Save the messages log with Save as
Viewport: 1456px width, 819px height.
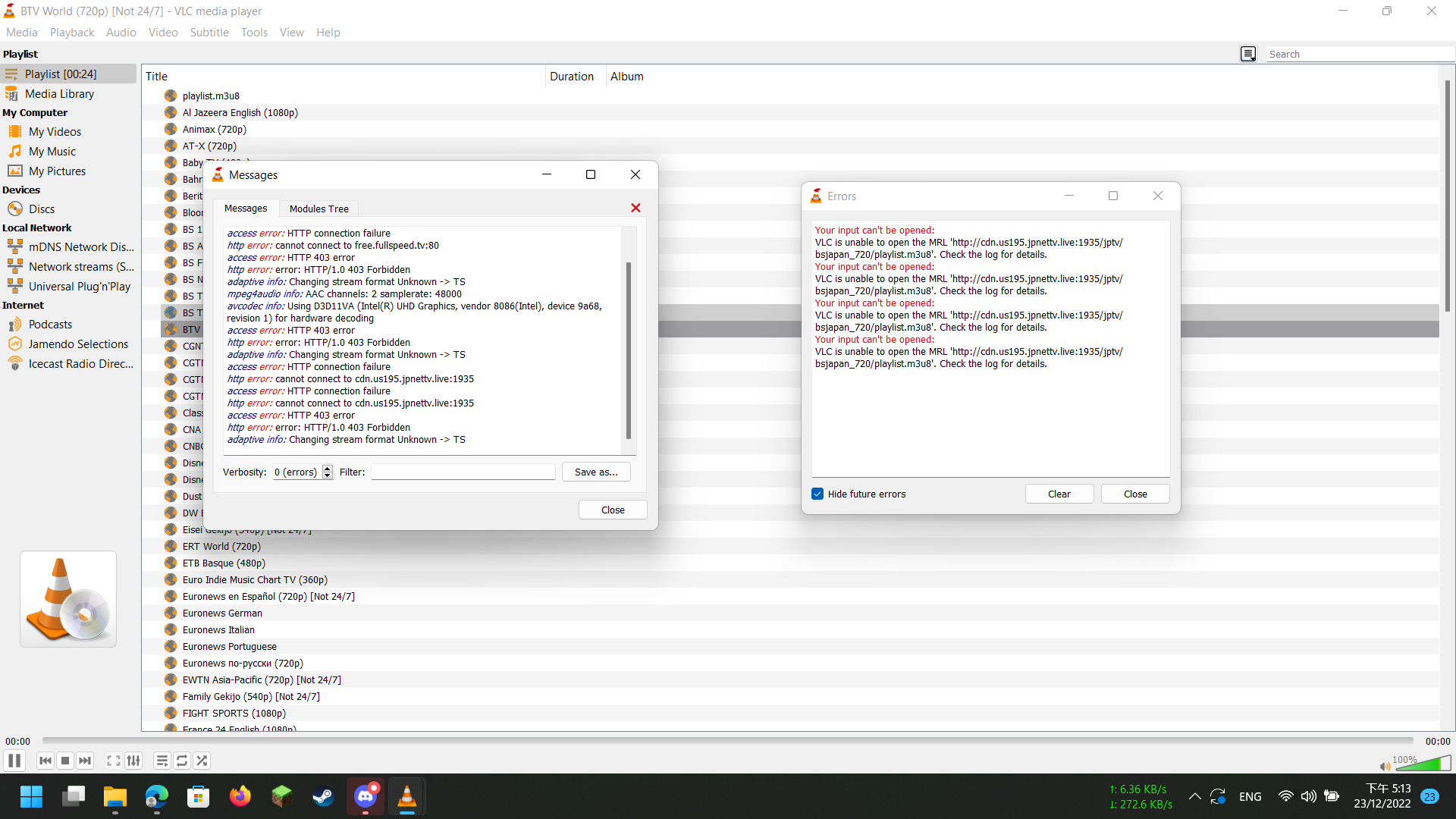596,471
